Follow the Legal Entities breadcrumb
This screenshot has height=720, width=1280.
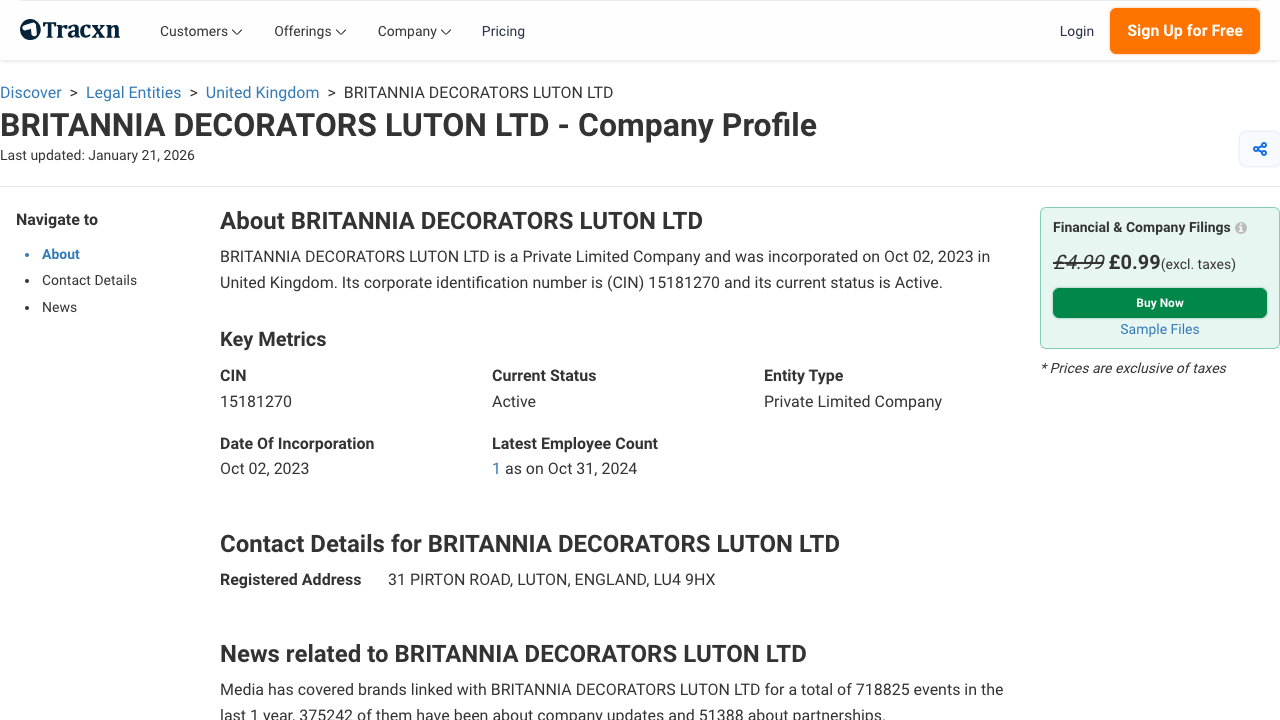click(x=133, y=92)
